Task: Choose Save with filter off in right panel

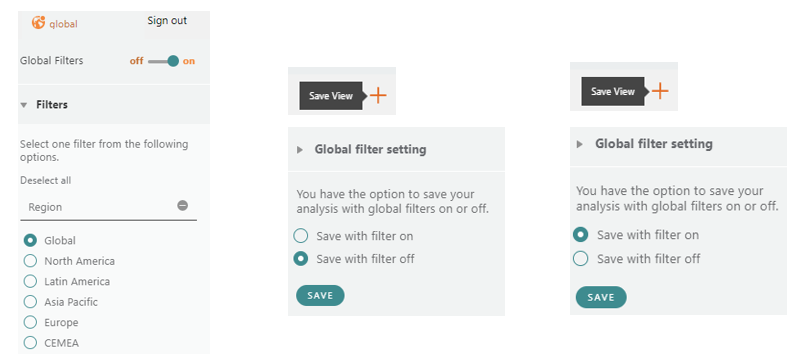Action: pos(581,258)
